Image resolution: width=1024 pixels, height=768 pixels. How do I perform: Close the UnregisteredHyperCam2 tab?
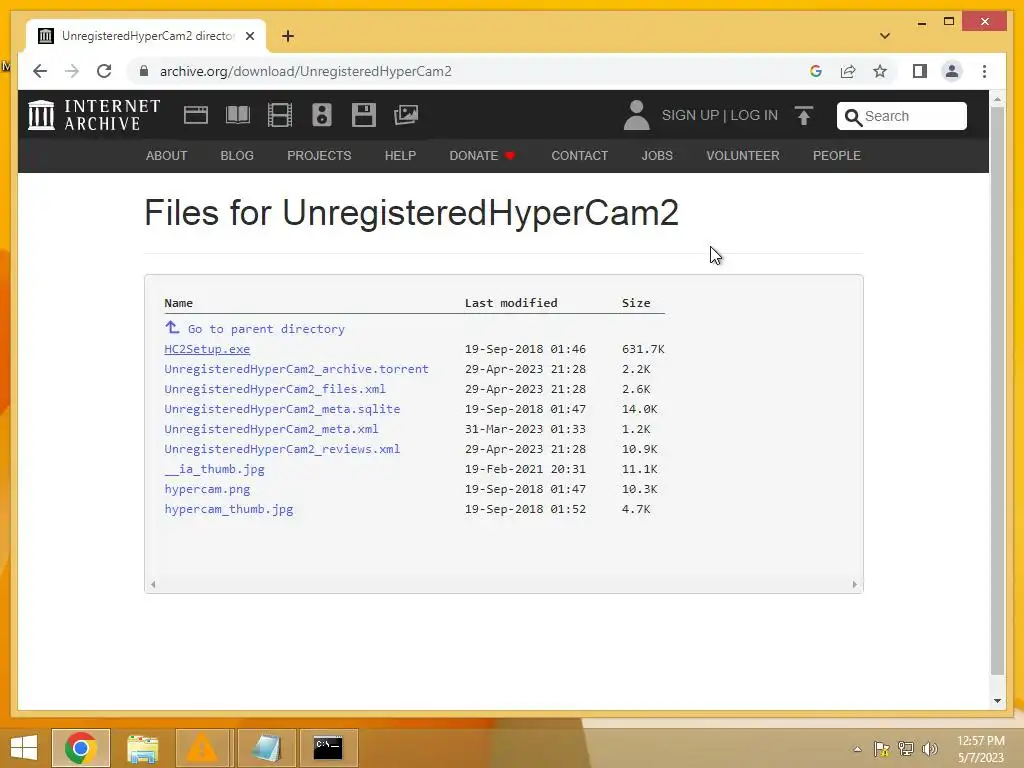coord(250,36)
